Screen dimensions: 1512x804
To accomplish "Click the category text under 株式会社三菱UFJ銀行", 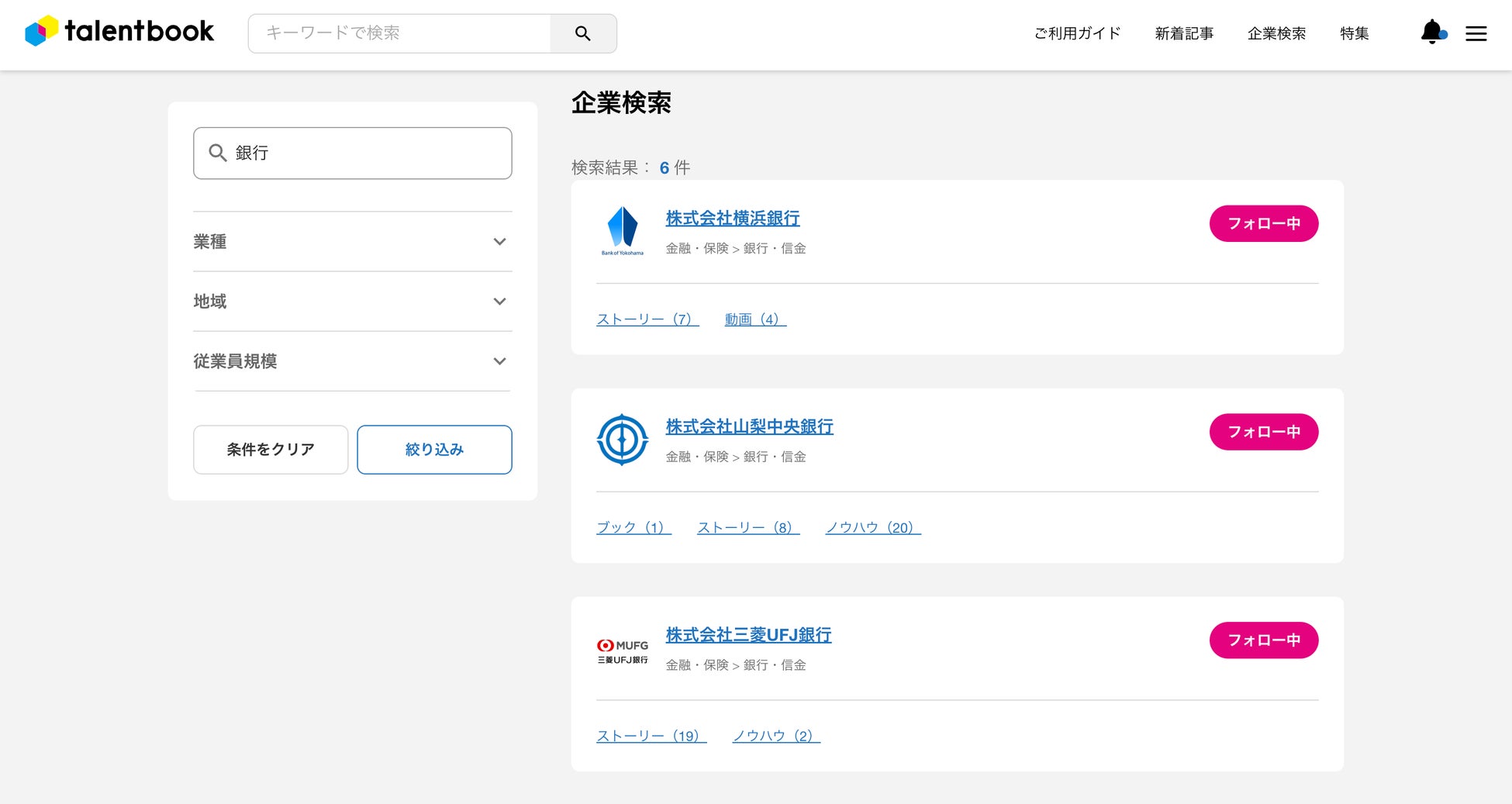I will point(736,665).
